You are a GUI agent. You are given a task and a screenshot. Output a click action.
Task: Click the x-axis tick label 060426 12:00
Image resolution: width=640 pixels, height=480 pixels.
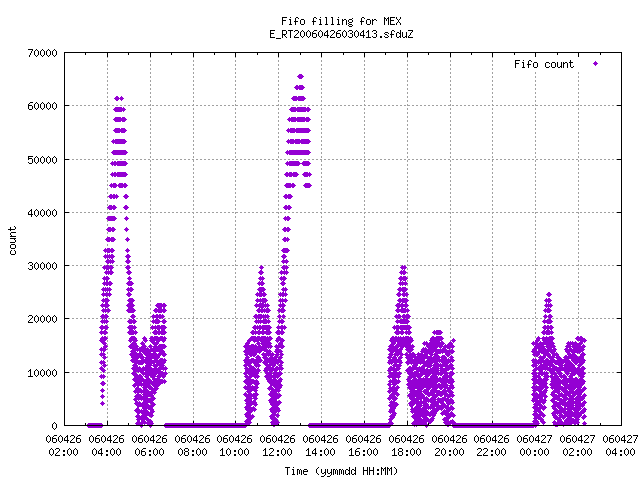click(x=277, y=446)
